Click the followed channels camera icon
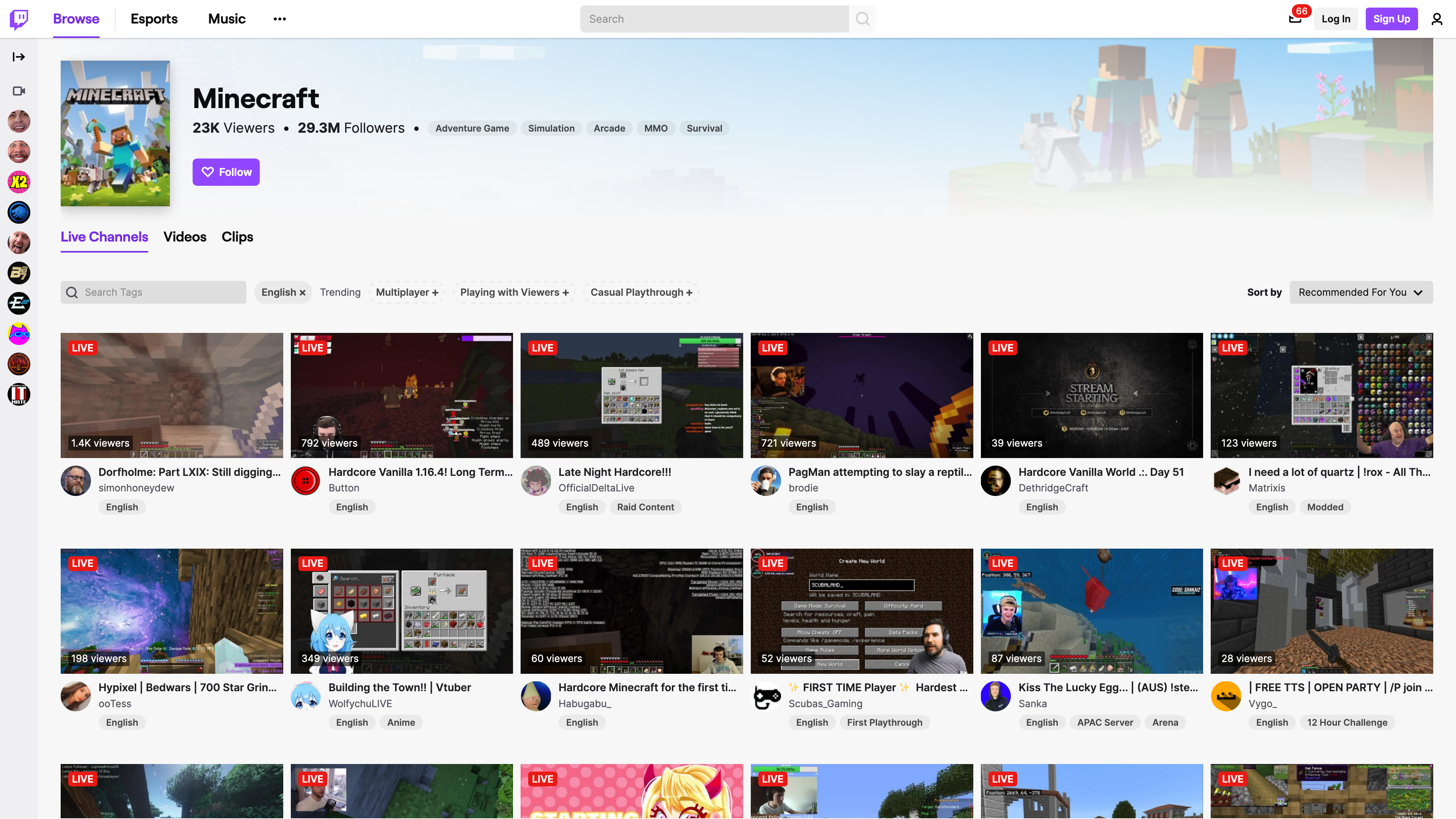 (x=19, y=91)
